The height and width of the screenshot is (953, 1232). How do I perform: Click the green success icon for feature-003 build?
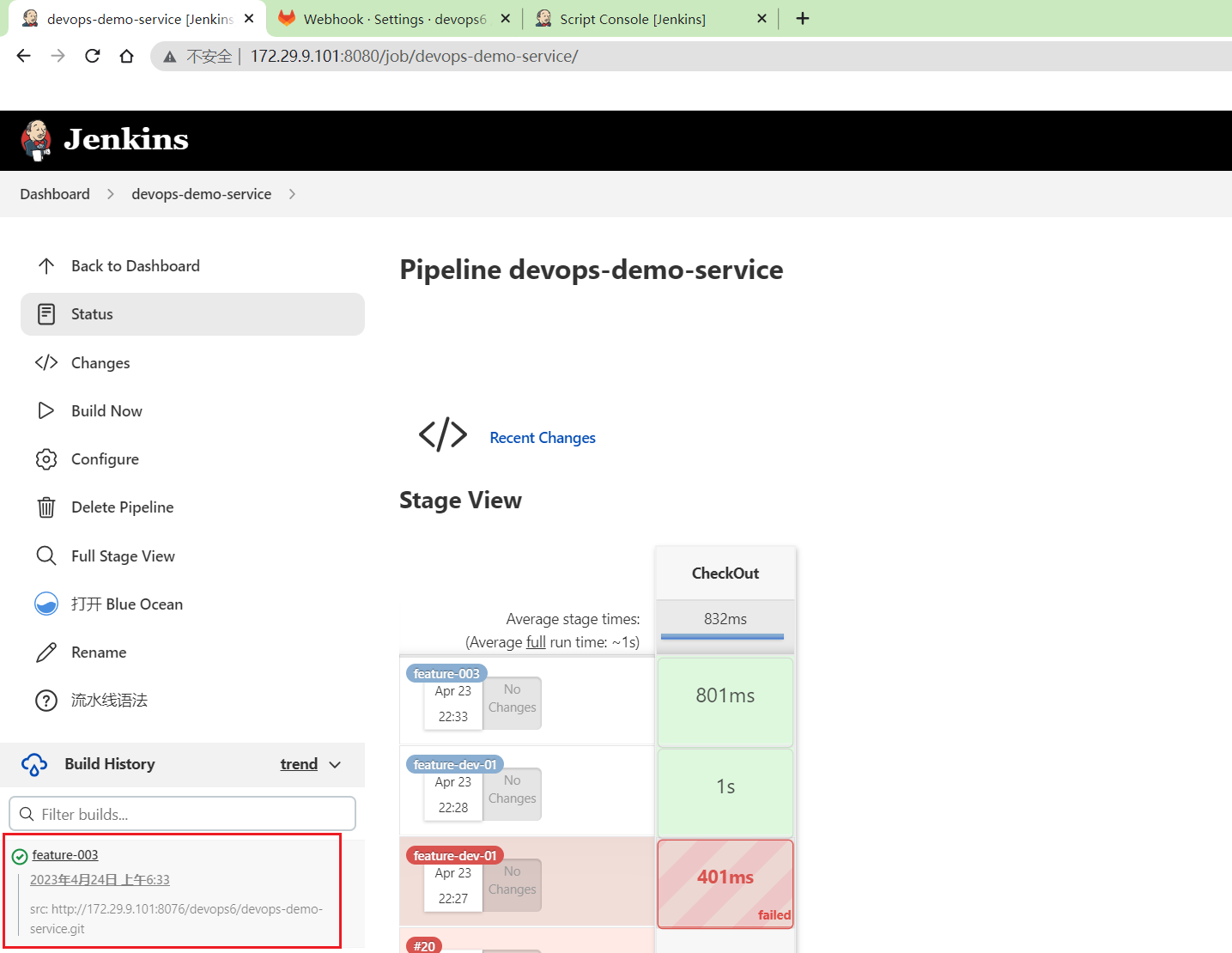[20, 856]
